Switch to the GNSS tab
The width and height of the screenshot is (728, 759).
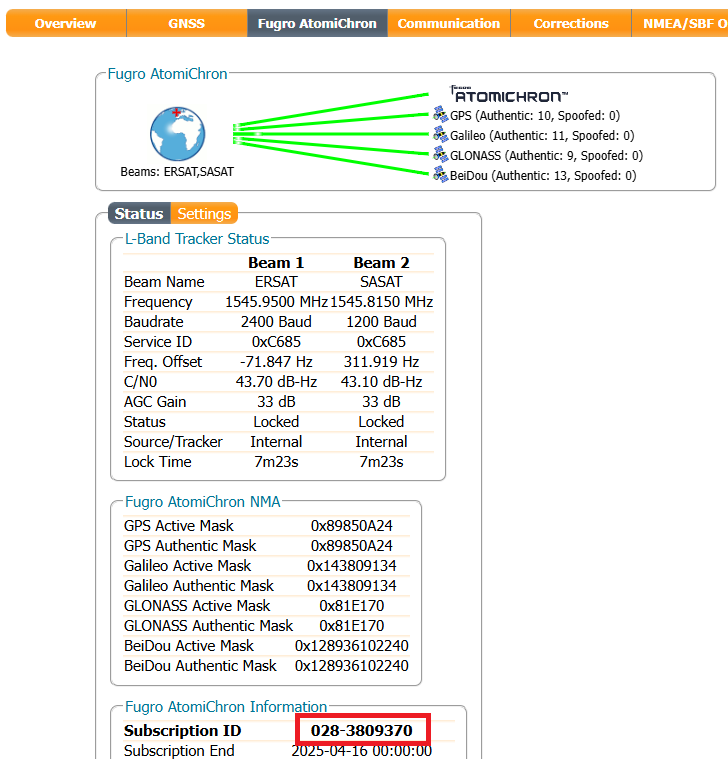(187, 23)
